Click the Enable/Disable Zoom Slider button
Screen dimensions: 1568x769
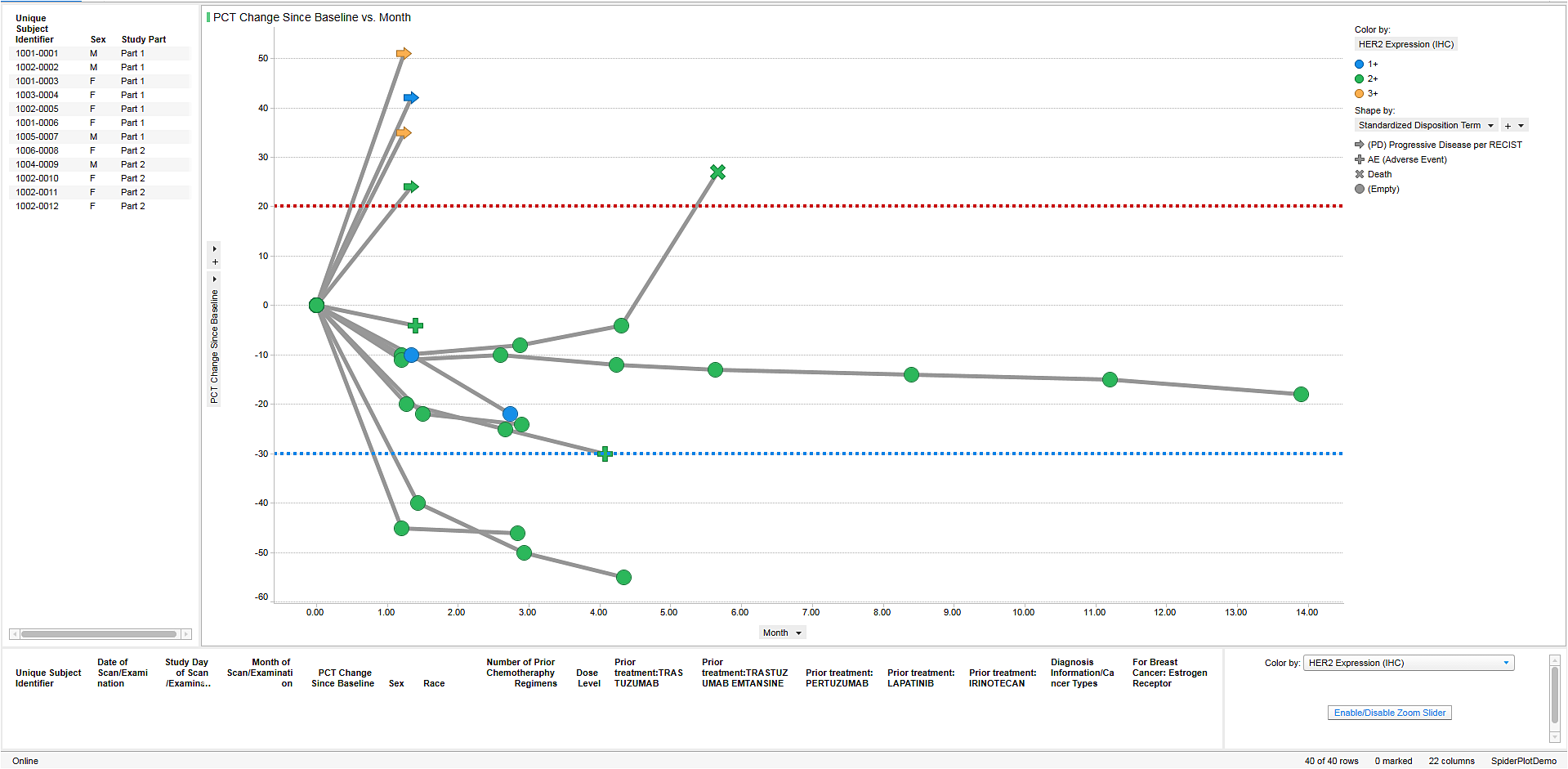1389,713
